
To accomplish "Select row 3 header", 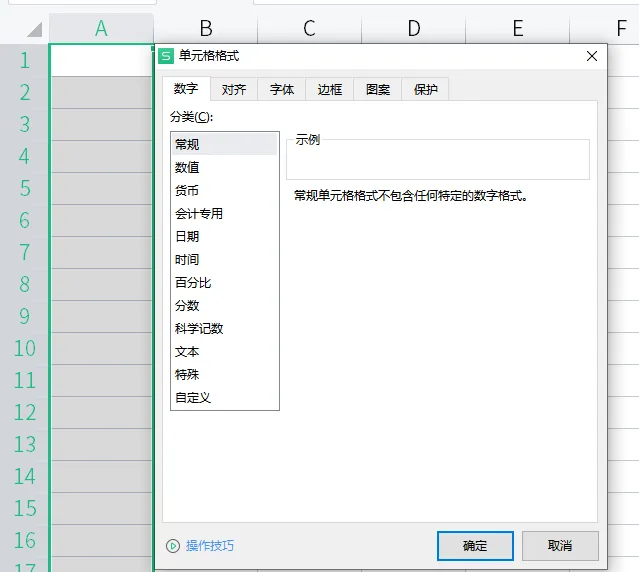I will coord(24,124).
